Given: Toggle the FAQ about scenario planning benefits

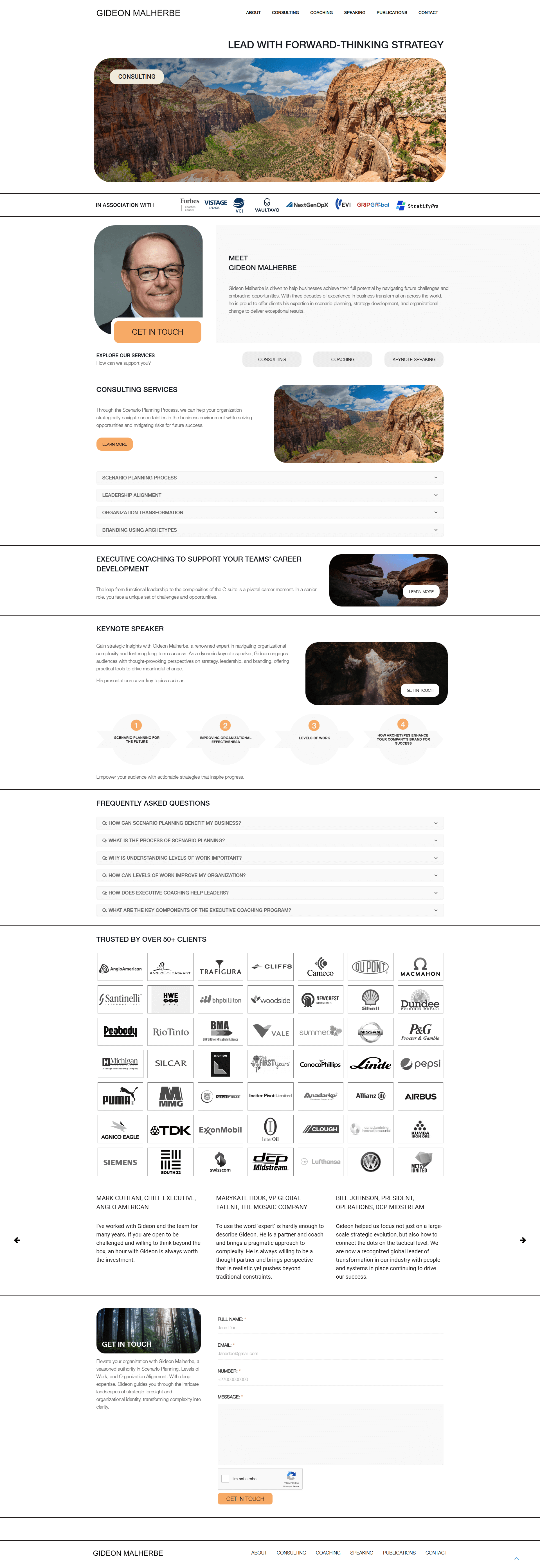Looking at the screenshot, I should coord(270,823).
